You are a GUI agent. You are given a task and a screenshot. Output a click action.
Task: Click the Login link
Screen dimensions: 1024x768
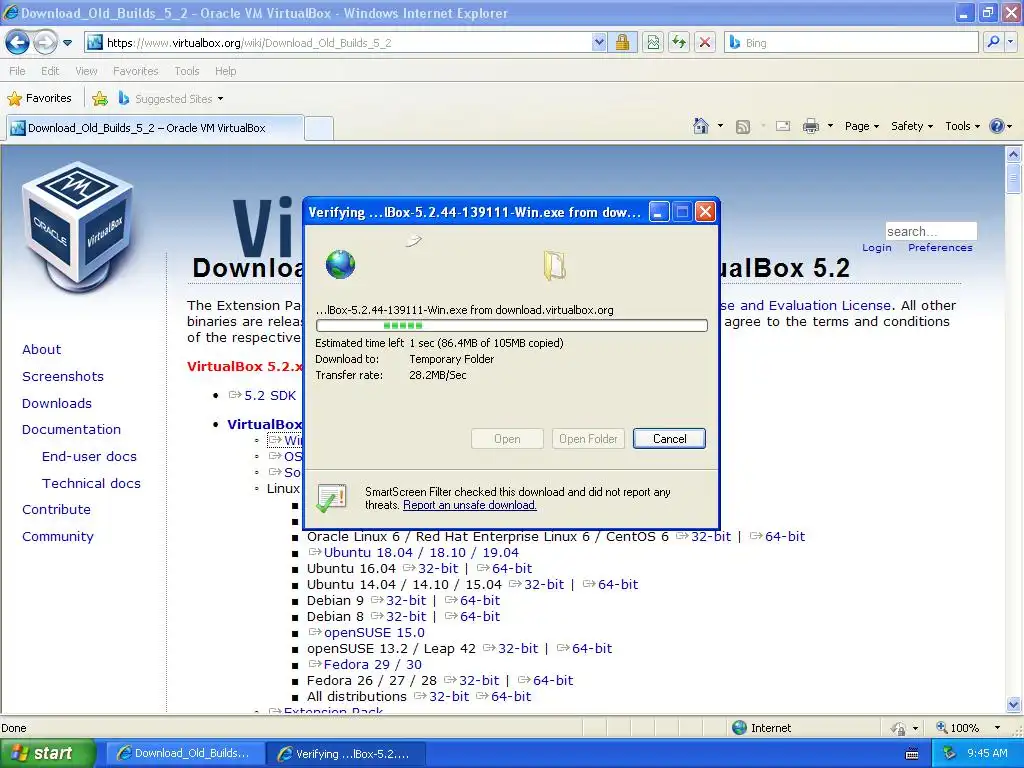pos(876,248)
